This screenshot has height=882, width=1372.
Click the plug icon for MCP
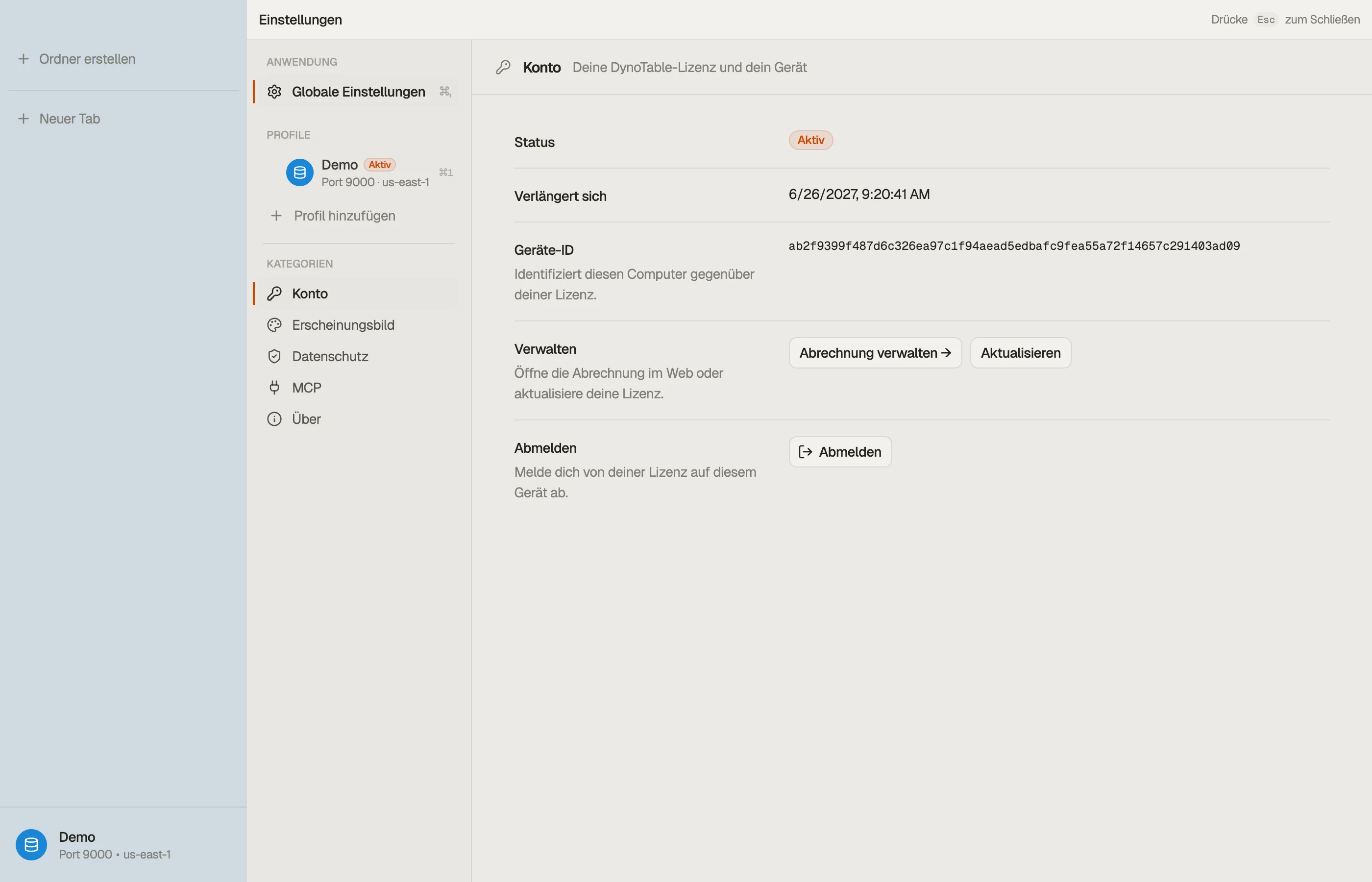274,388
